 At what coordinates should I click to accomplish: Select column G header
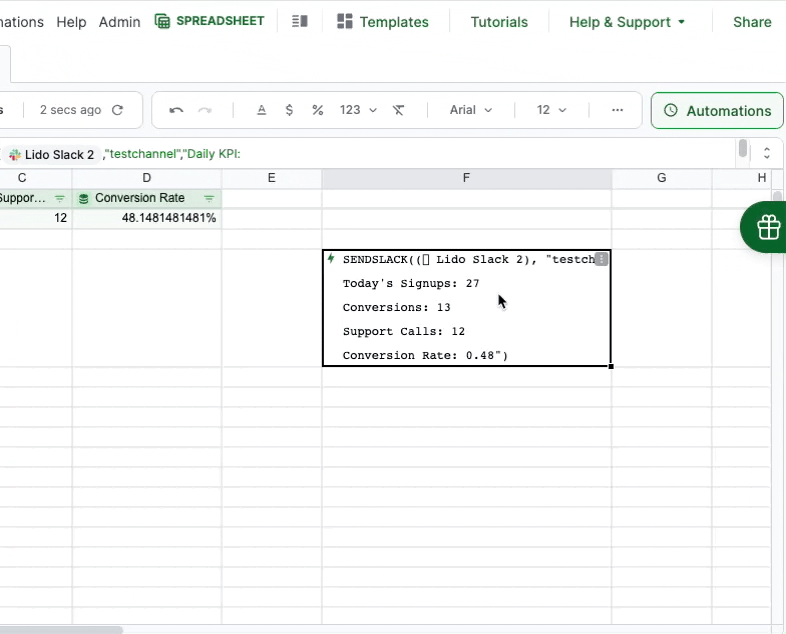pos(661,178)
